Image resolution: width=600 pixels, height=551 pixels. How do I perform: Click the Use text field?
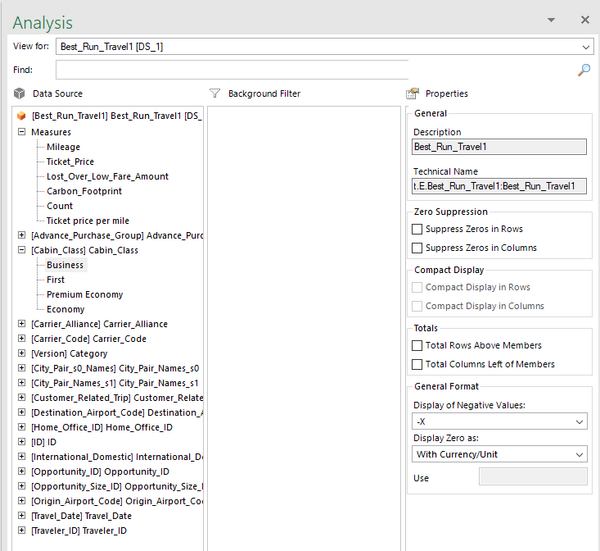coord(533,476)
